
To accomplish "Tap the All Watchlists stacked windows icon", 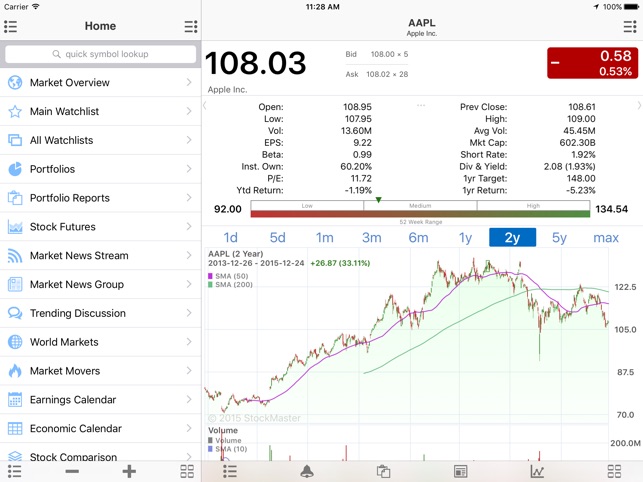I will click(x=15, y=140).
